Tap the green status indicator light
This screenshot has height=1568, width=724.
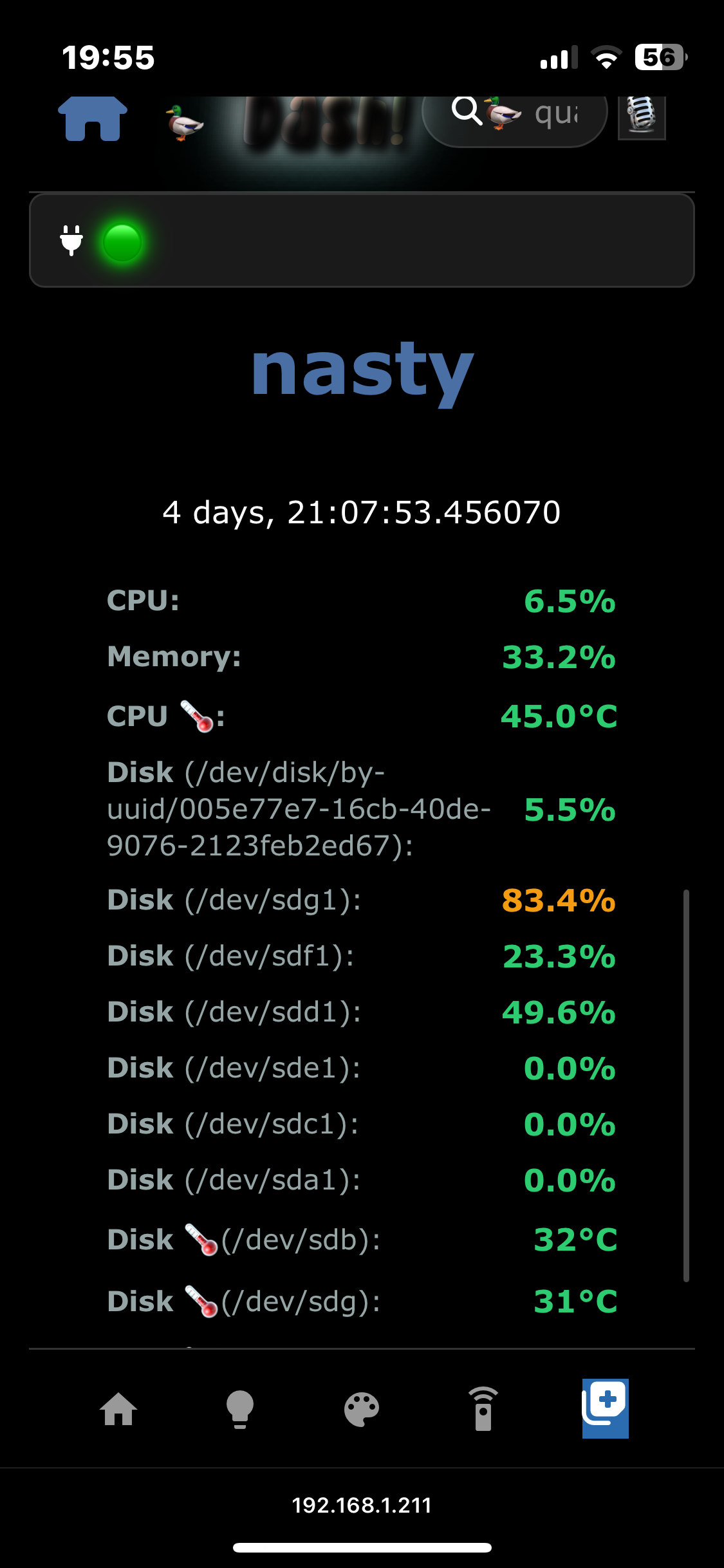(x=122, y=242)
